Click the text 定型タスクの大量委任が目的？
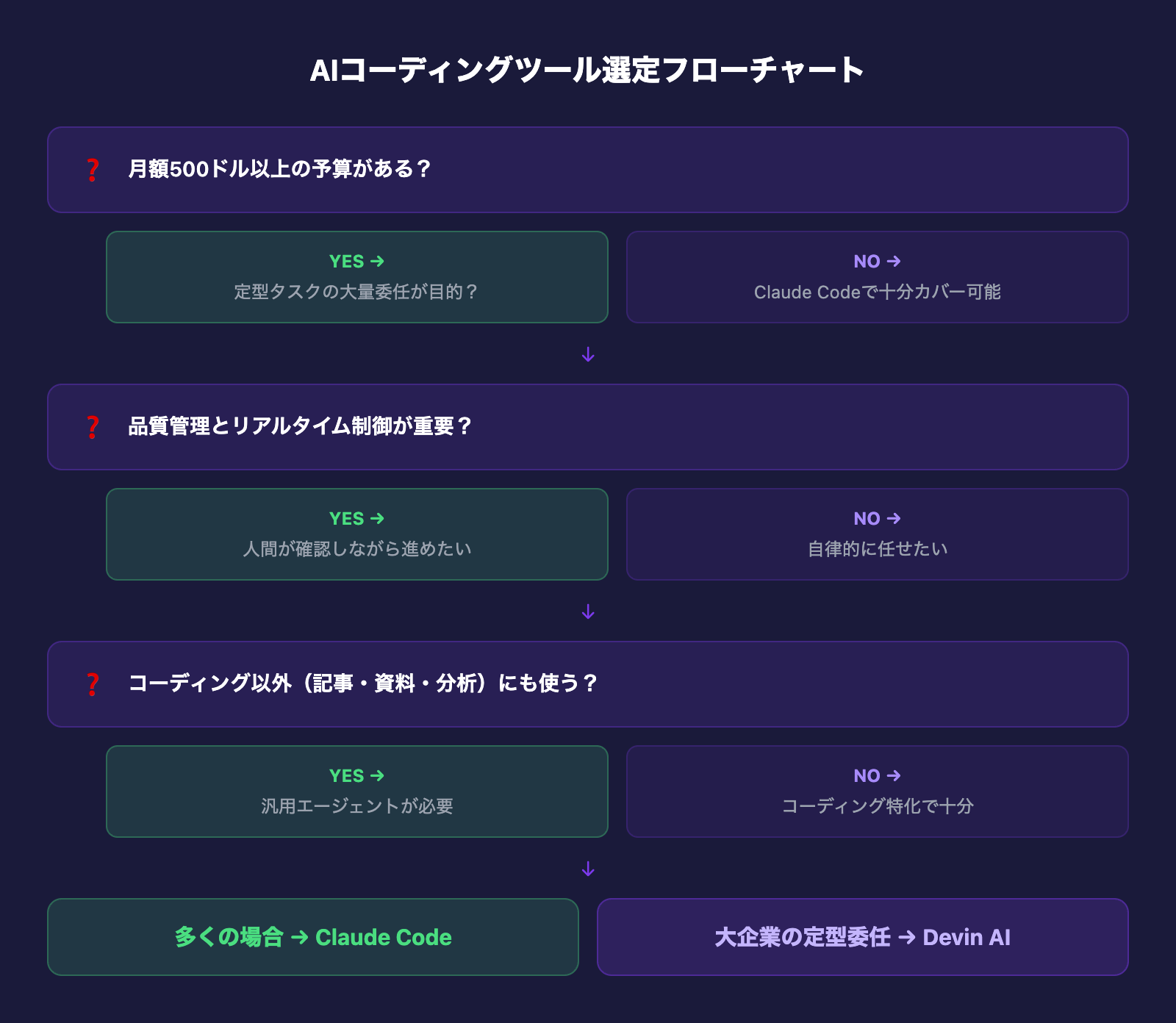This screenshot has width=1176, height=1023. [x=356, y=292]
